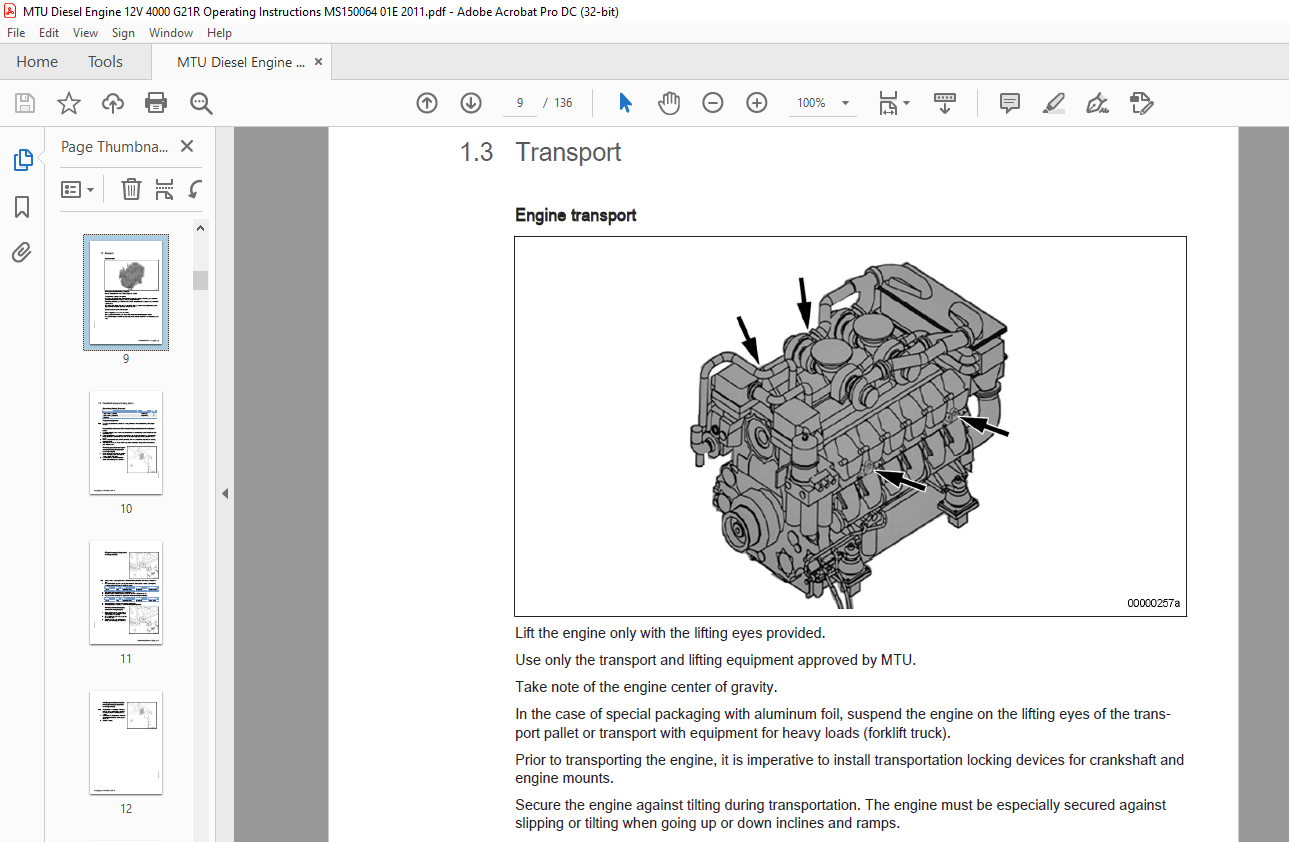Click the send file for signature icon

[1142, 103]
